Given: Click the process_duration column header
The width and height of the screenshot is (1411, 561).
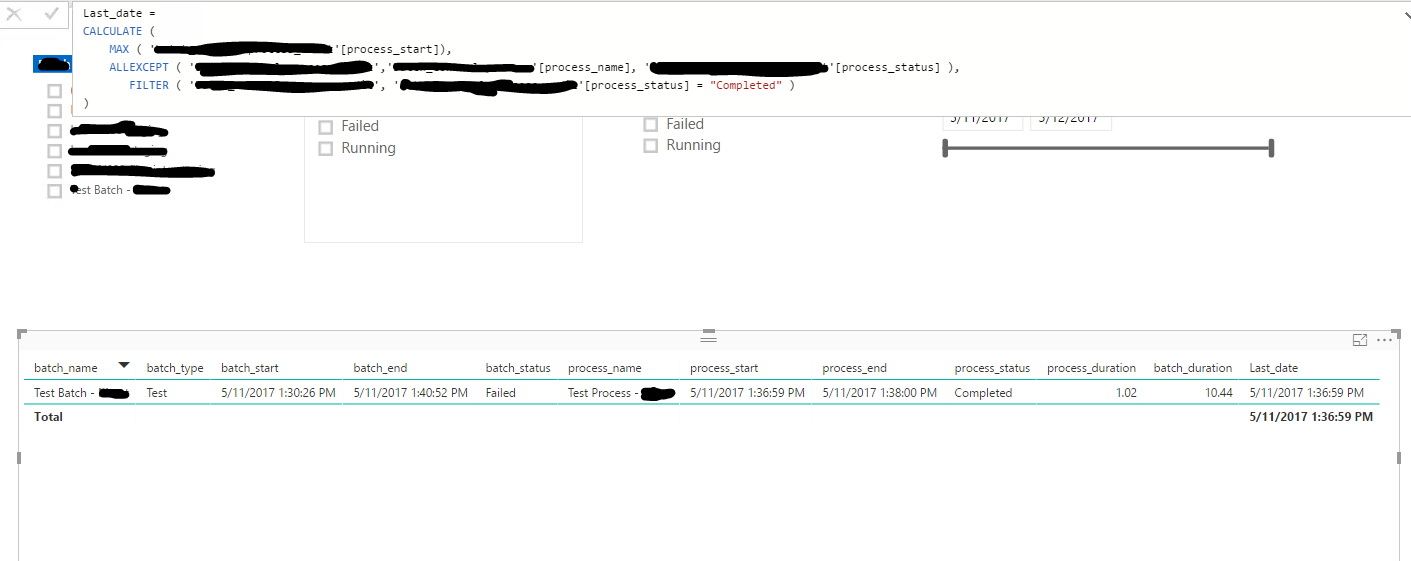Looking at the screenshot, I should click(1091, 368).
